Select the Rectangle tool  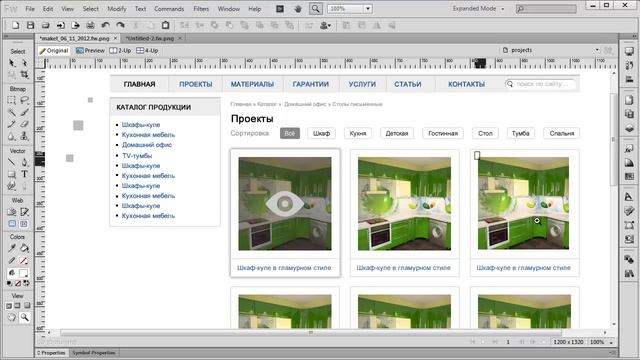click(x=12, y=174)
